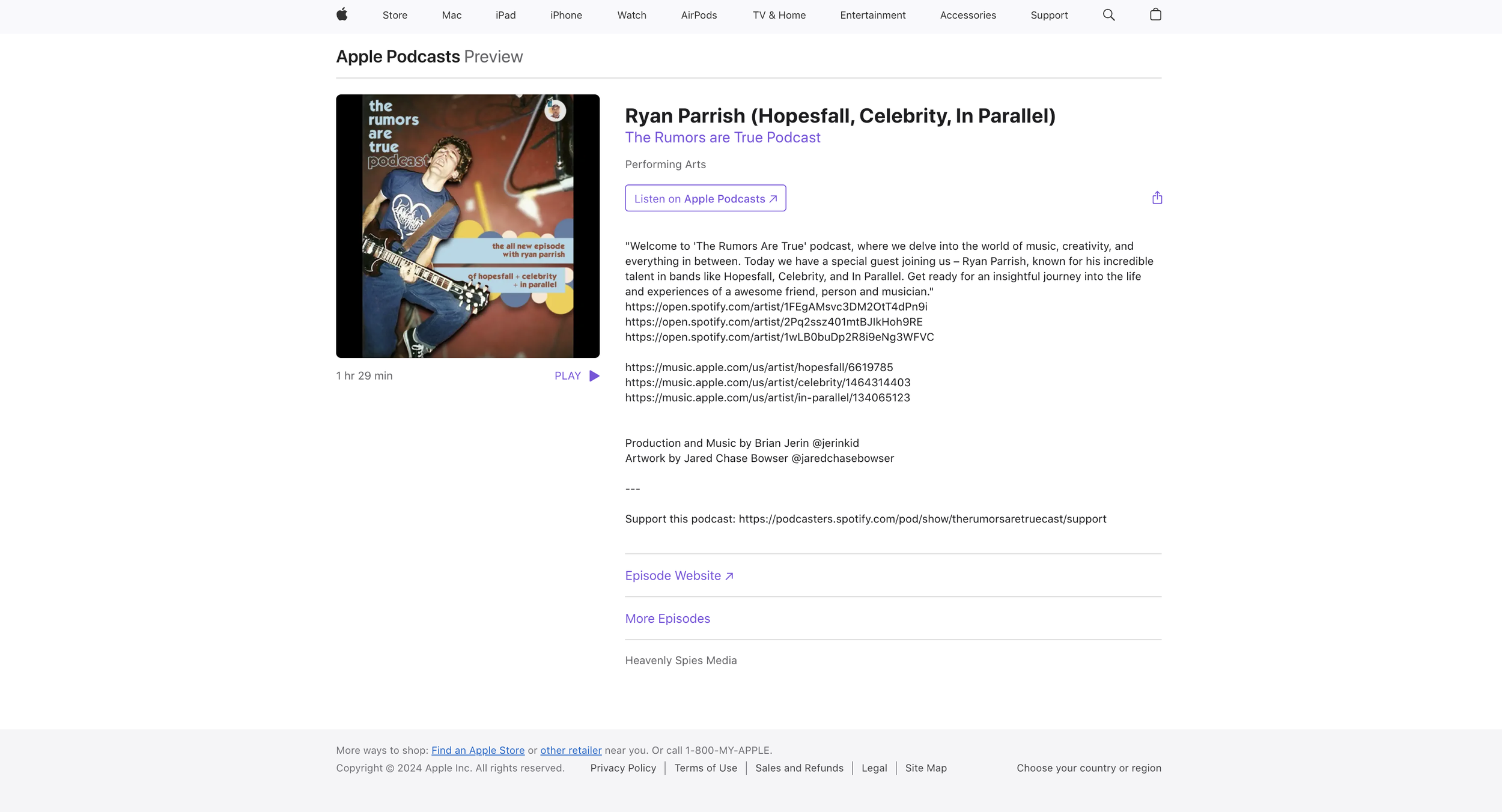
Task: Open the Legal footer link
Action: click(874, 768)
